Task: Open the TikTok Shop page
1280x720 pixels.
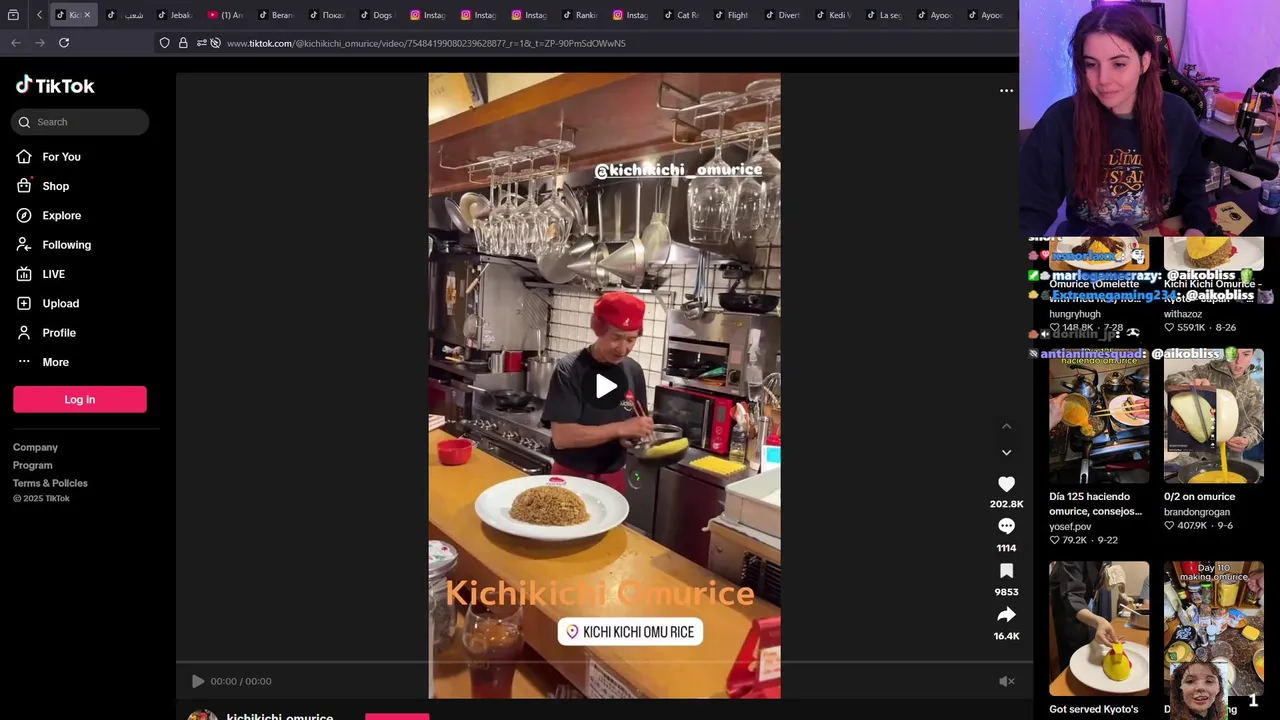Action: (x=55, y=186)
